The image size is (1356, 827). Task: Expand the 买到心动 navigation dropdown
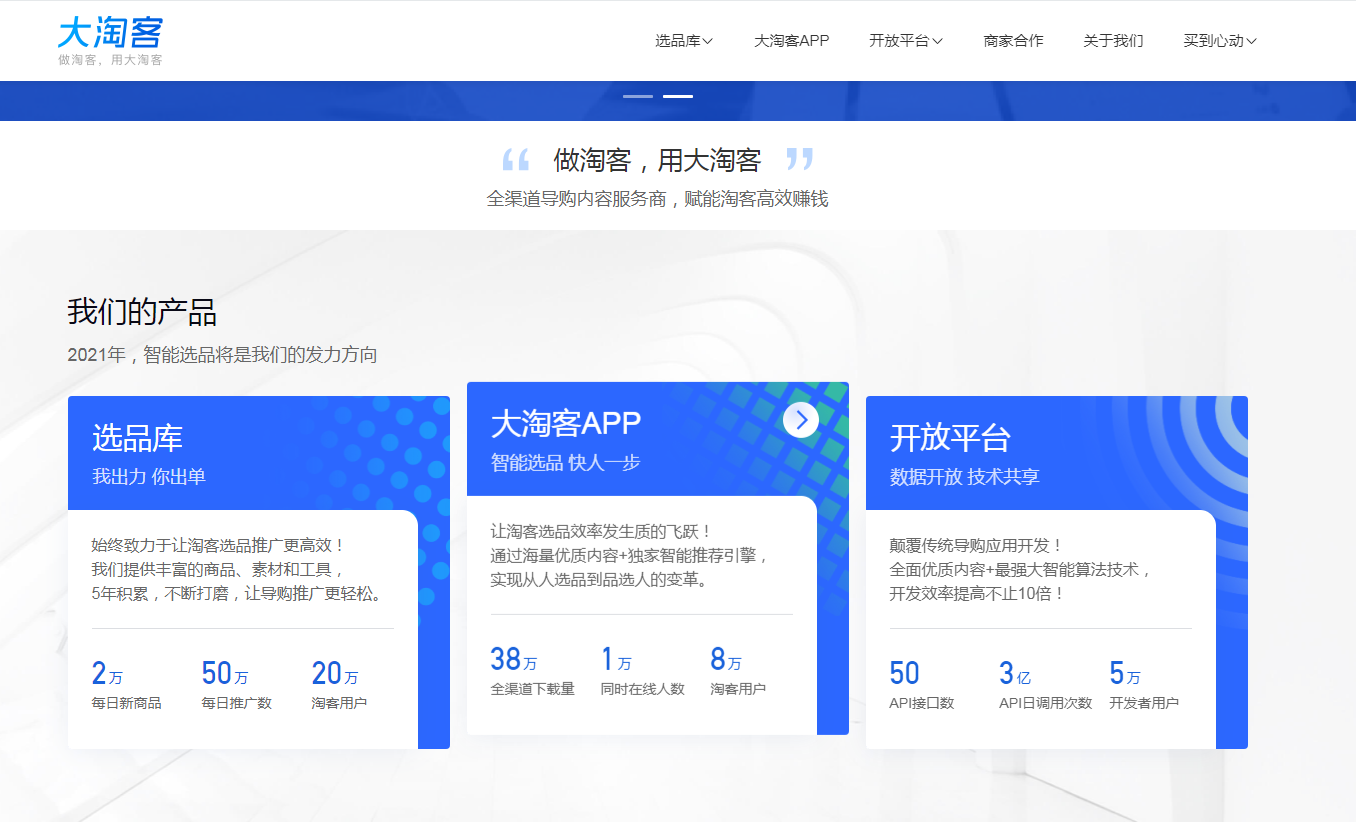[1220, 41]
